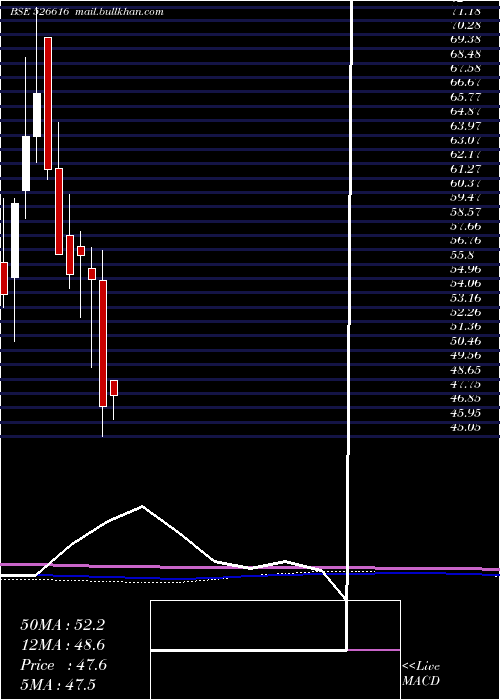
Task: Click the tallest red candlestick body
Action: point(48,103)
